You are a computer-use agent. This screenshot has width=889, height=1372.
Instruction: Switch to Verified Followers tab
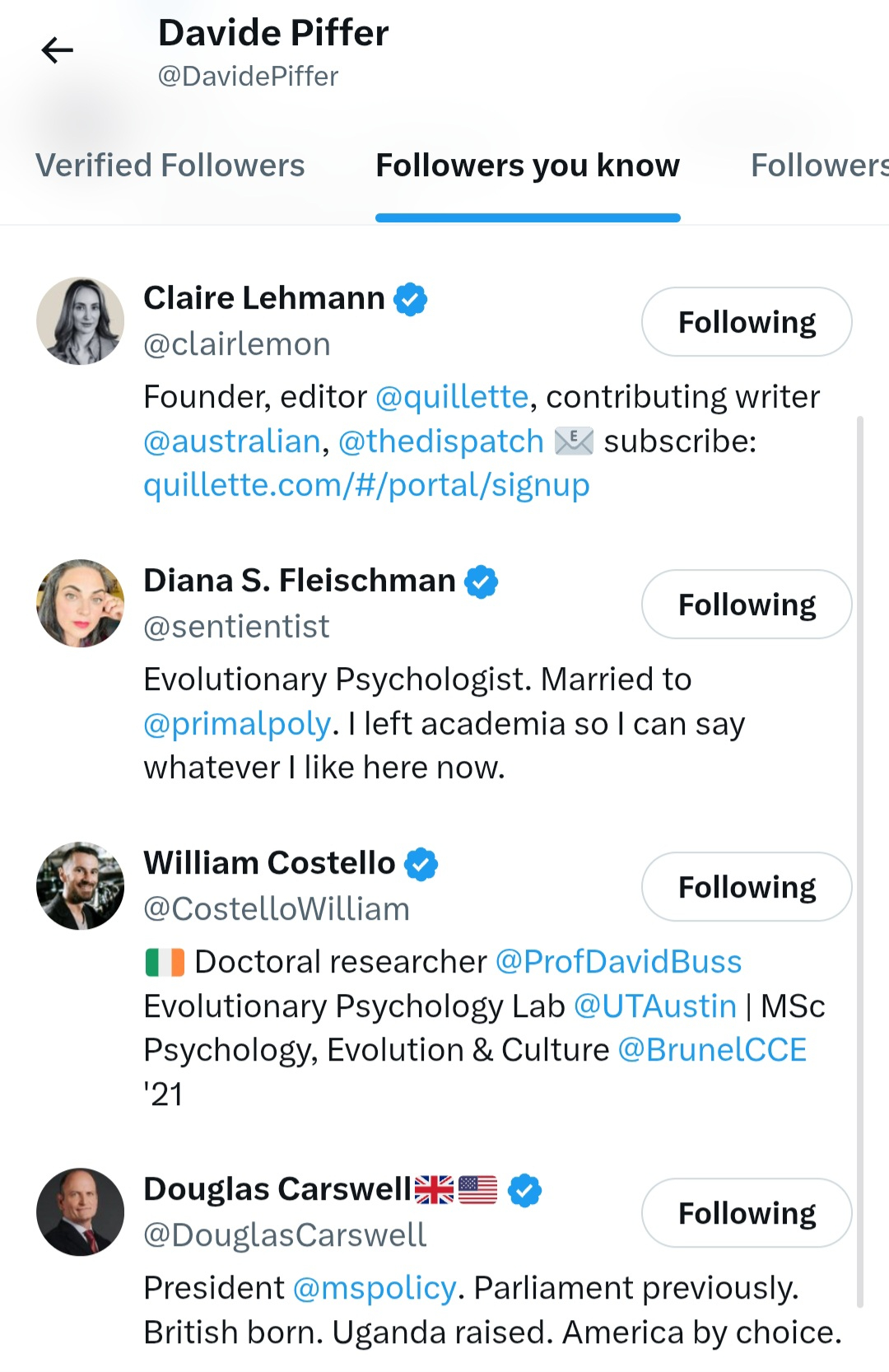point(170,166)
